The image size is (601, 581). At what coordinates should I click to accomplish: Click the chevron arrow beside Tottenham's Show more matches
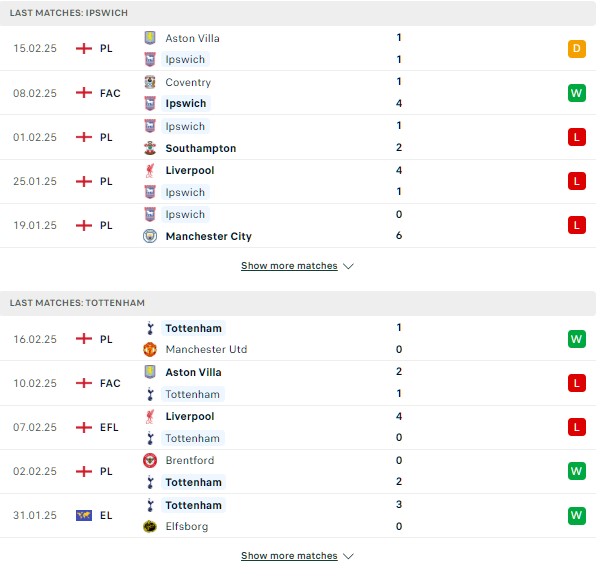(x=348, y=556)
